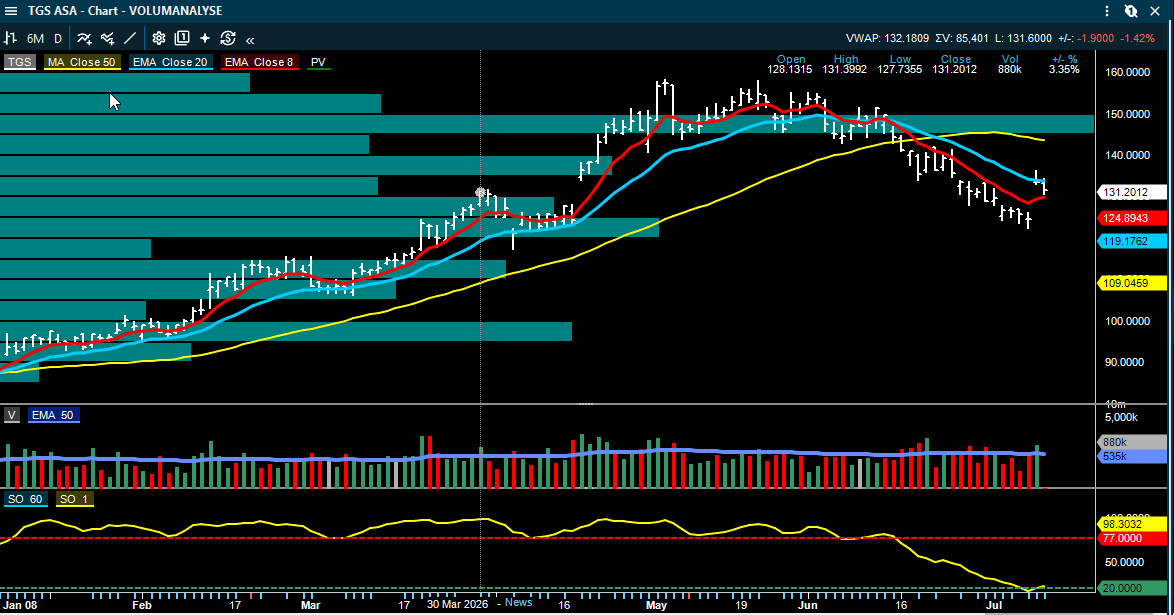Click the 150.0000 price level on the axis

tap(1128, 114)
